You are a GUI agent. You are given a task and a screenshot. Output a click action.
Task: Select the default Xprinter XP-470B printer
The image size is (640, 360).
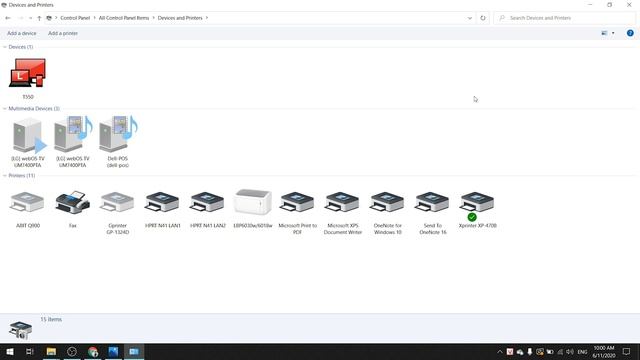click(x=477, y=205)
